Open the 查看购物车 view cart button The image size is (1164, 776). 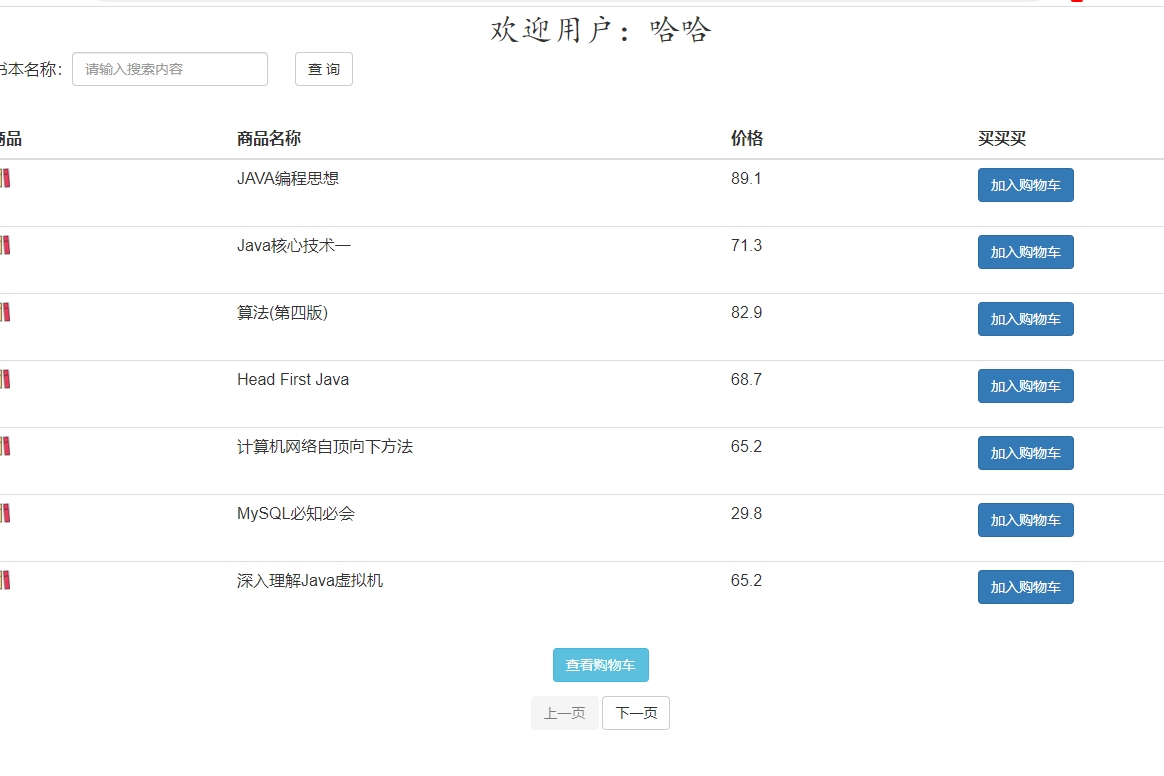point(601,665)
